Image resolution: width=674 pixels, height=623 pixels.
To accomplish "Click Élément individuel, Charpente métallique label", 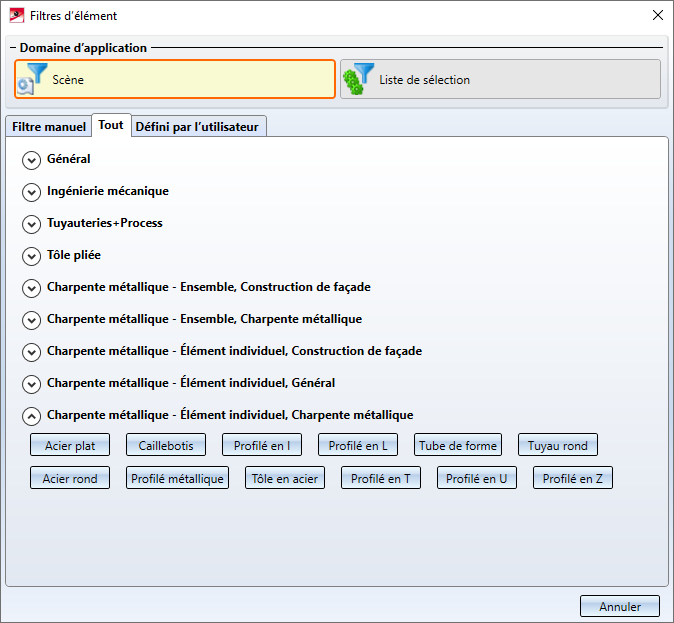I will [x=230, y=415].
